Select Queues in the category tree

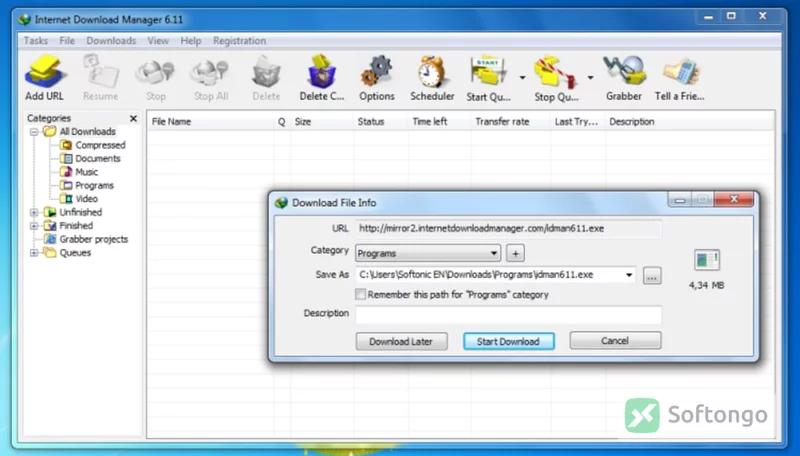click(67, 252)
